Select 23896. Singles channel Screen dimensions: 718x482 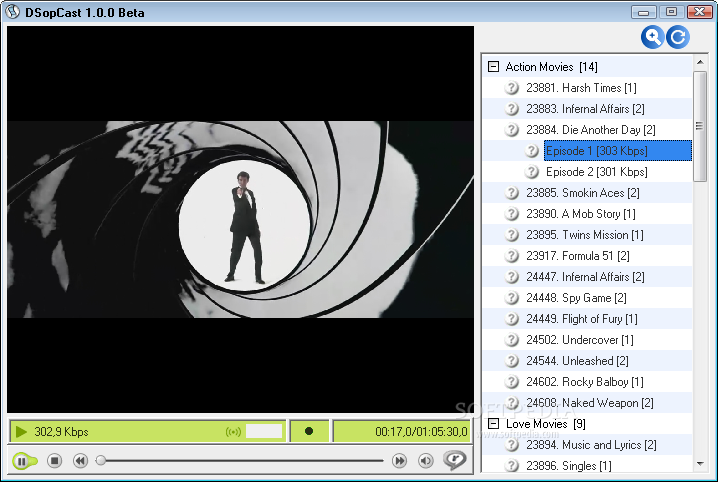click(569, 466)
